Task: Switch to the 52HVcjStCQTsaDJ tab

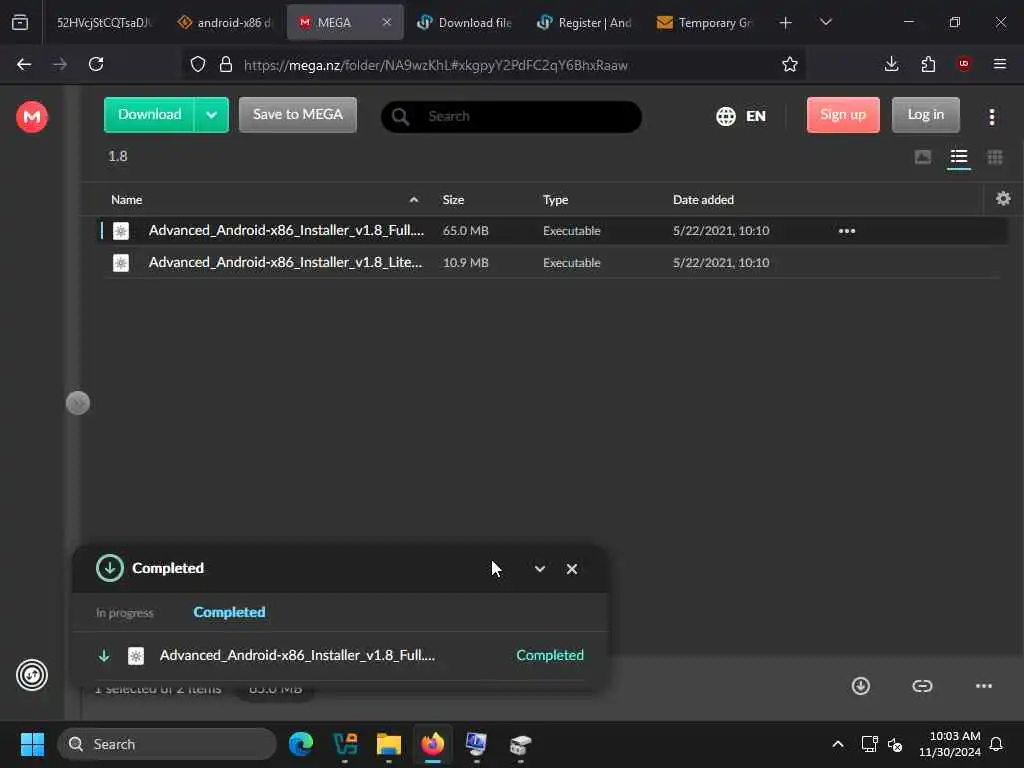Action: 103,22
